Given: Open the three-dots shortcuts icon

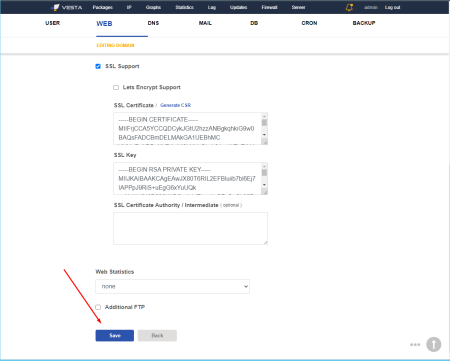Looking at the screenshot, I should point(415,345).
